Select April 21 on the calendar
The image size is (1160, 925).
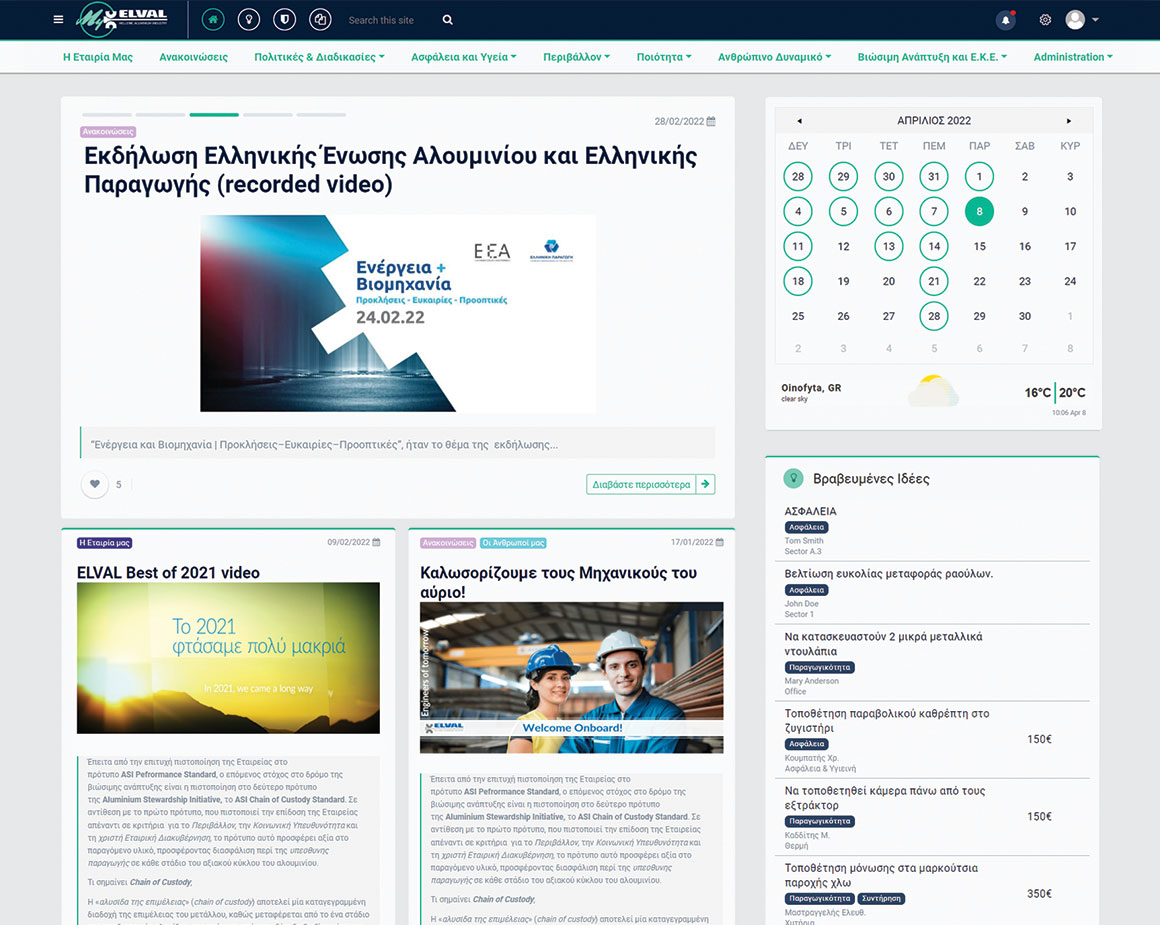(x=933, y=281)
